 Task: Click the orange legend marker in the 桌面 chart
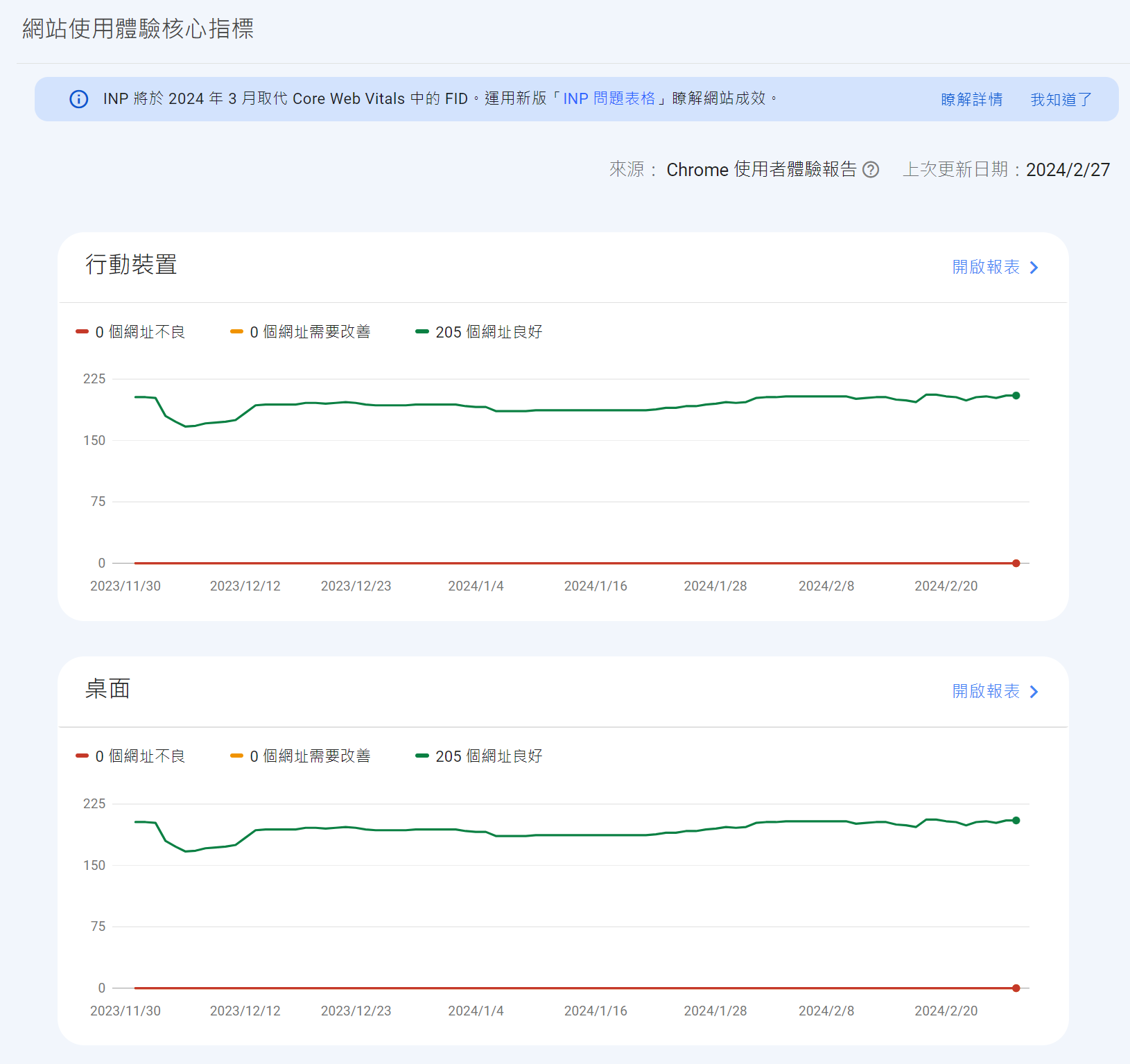point(236,756)
